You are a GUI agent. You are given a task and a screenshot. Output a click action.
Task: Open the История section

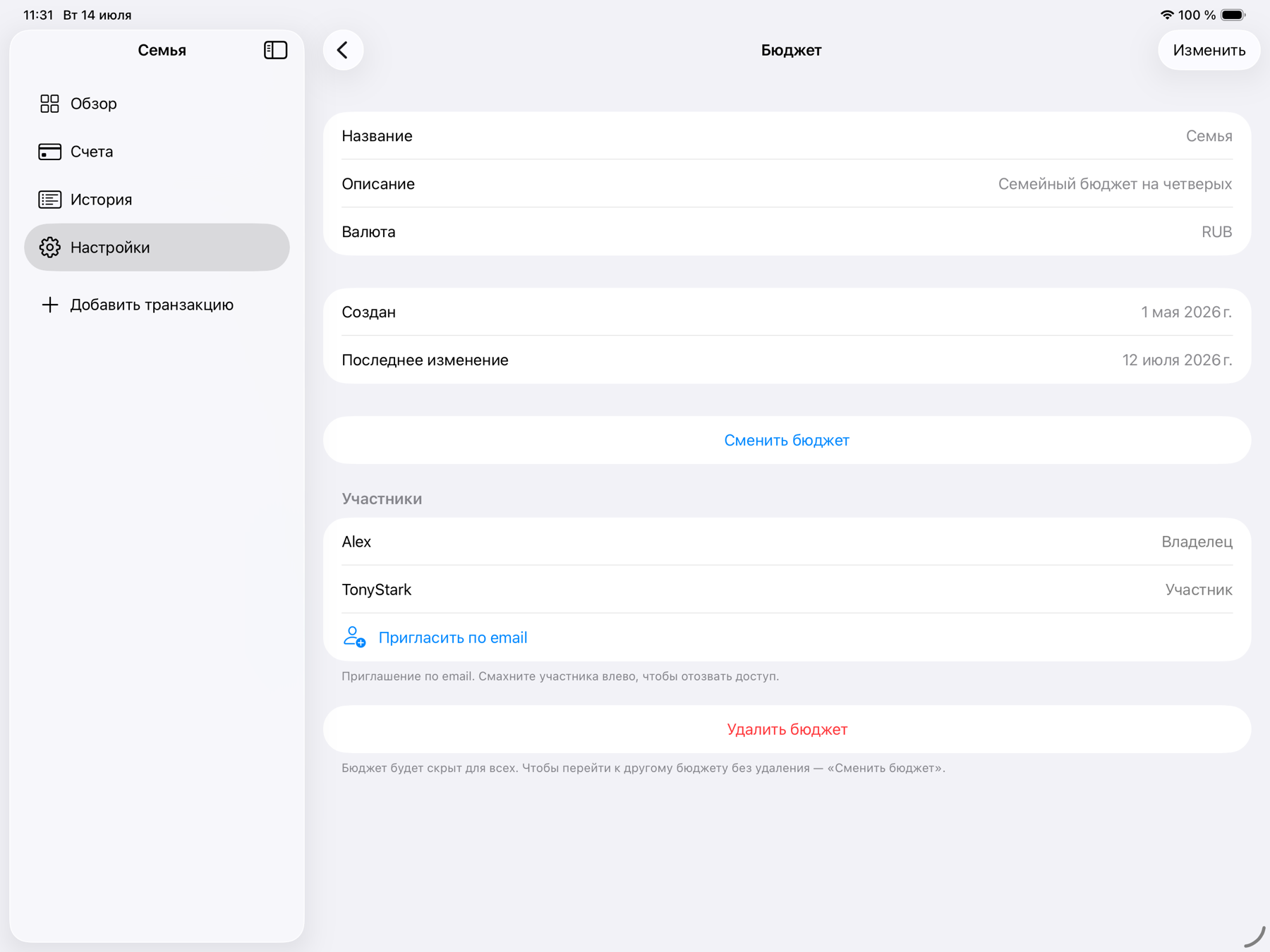pos(157,200)
